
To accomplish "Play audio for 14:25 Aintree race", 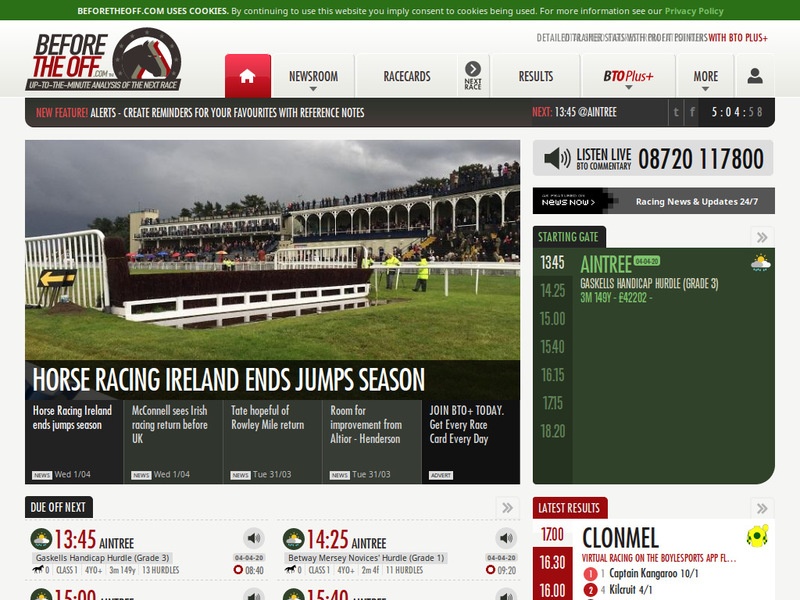I will (506, 538).
